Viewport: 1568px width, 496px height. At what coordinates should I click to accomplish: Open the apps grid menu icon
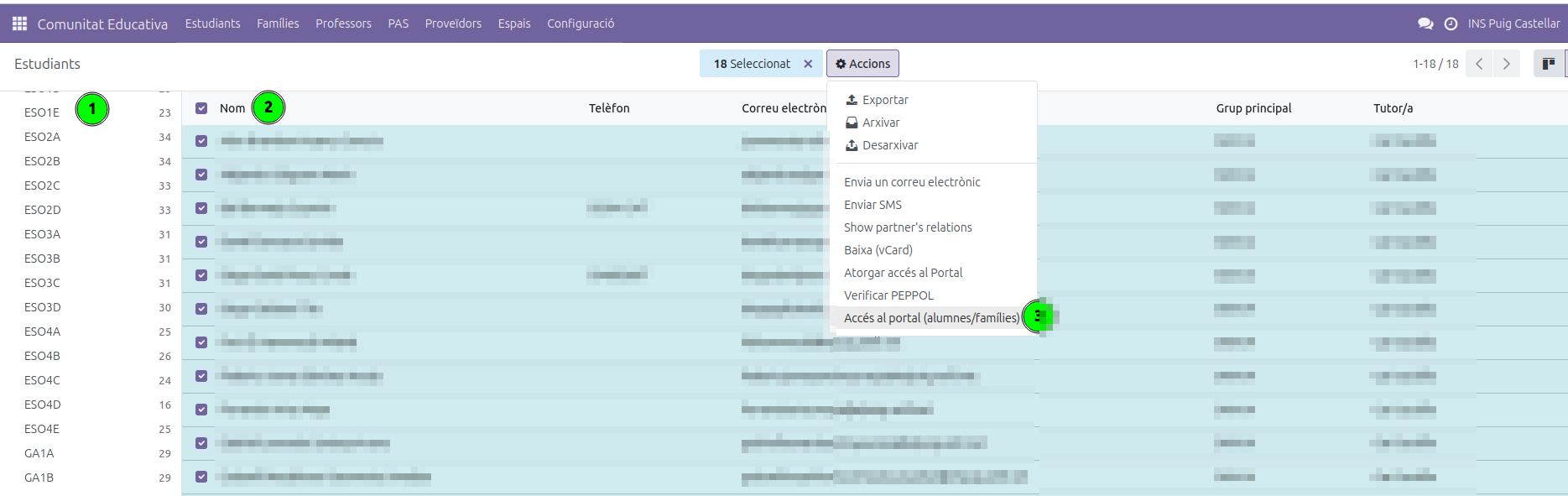coord(19,23)
